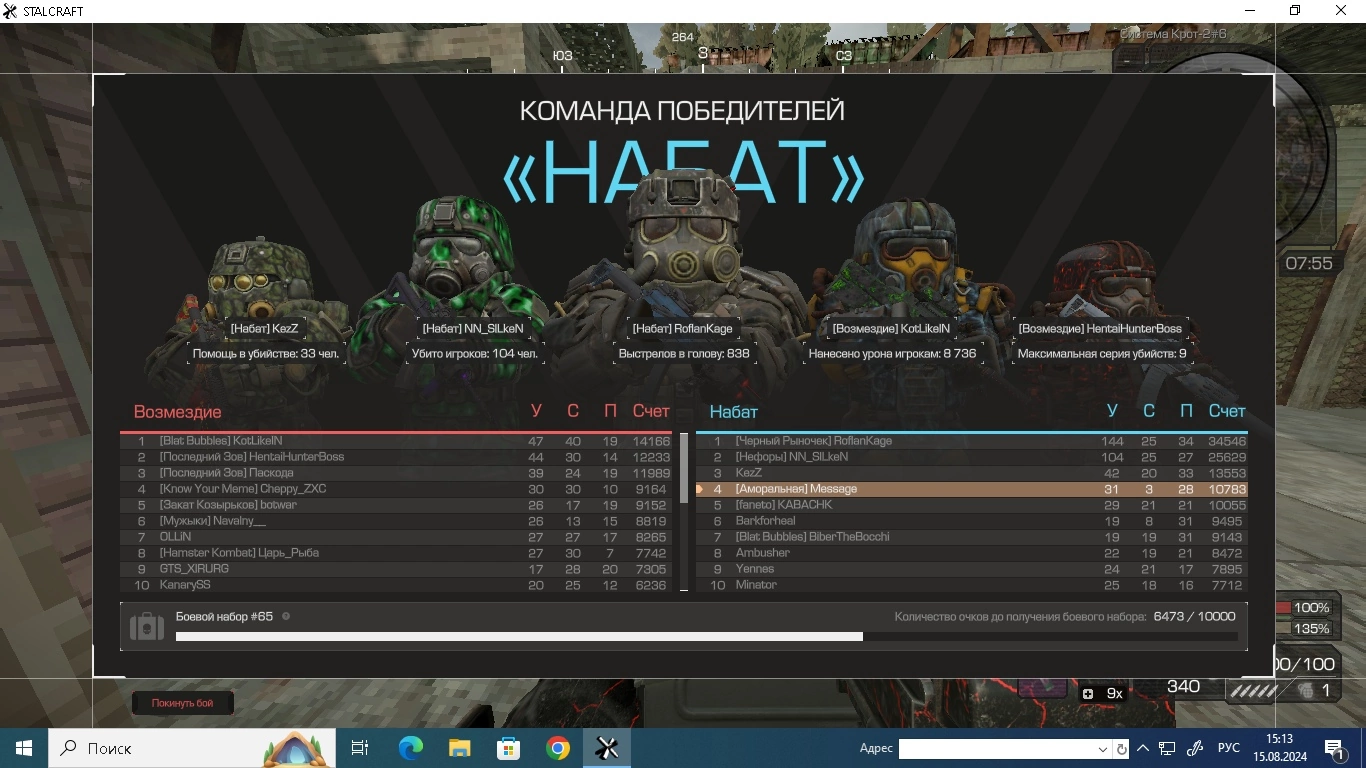
Task: Select row Barkforheal
Action: click(x=972, y=521)
